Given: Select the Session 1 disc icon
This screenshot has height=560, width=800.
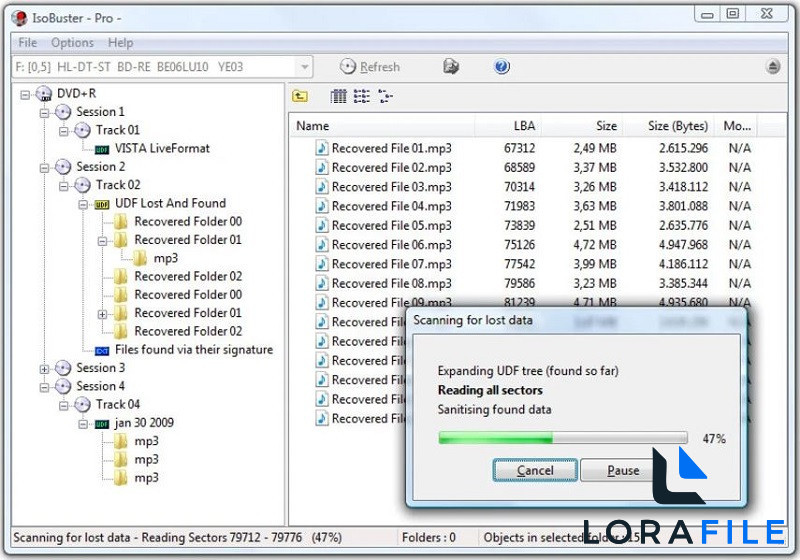Looking at the screenshot, I should [x=63, y=112].
